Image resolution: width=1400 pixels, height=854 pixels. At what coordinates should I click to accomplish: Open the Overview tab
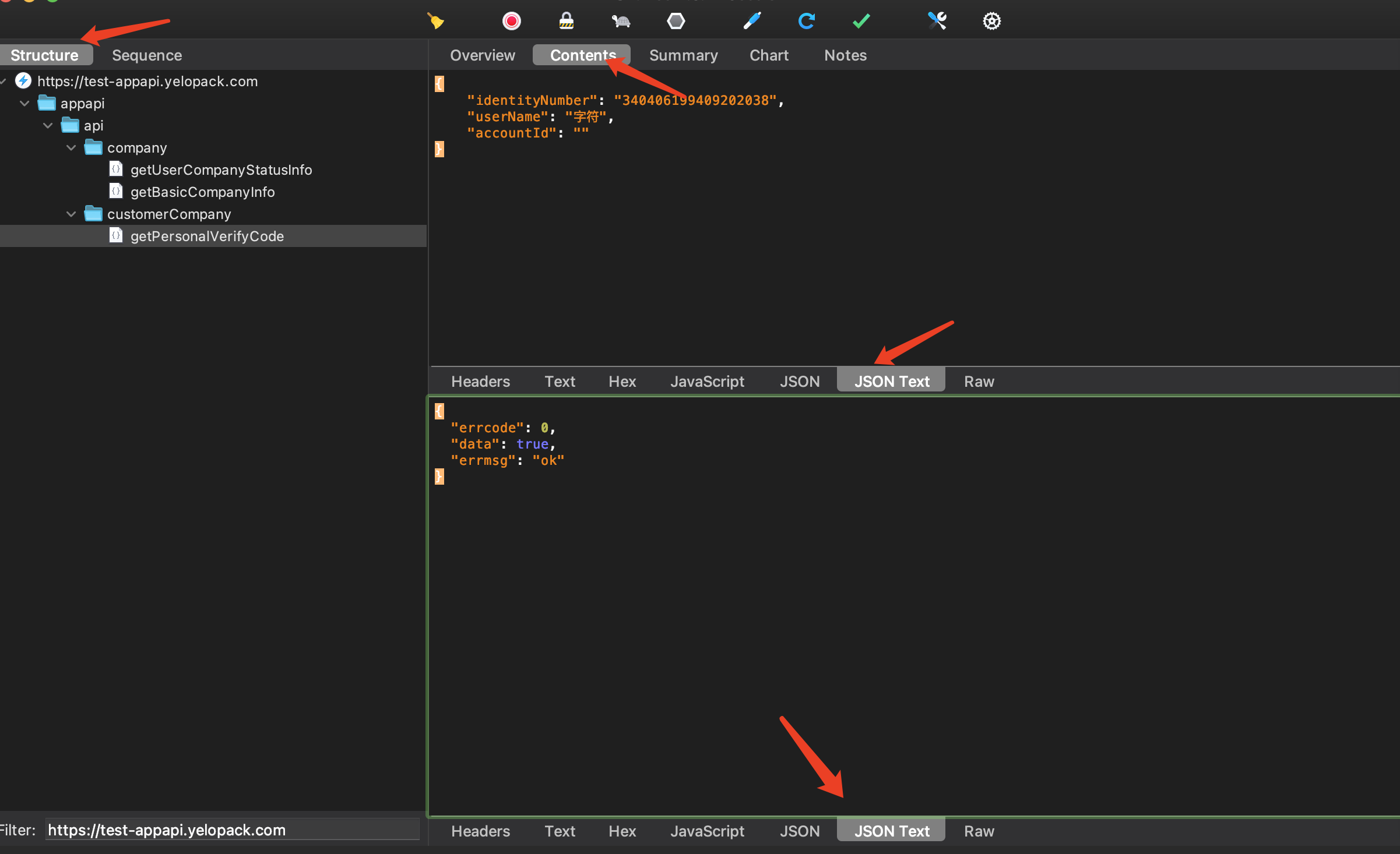pos(483,55)
